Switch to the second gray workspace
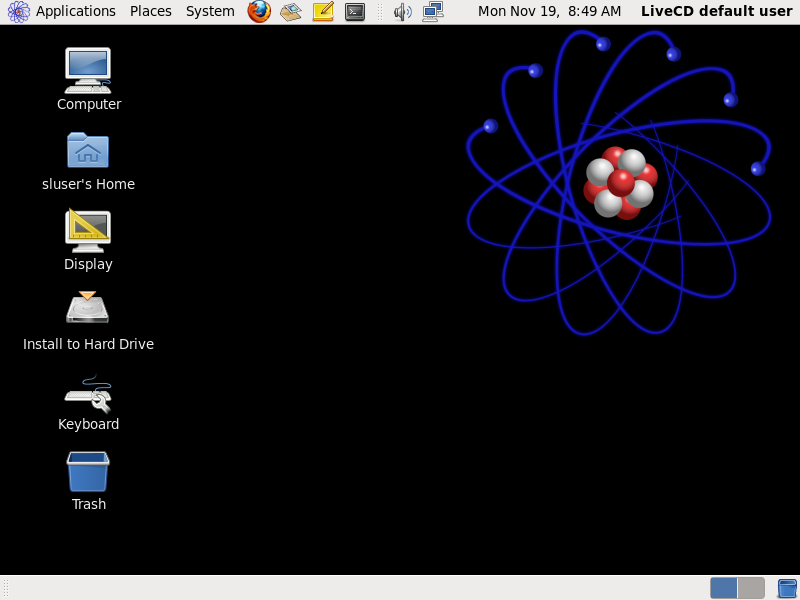This screenshot has width=800, height=600. tap(751, 588)
